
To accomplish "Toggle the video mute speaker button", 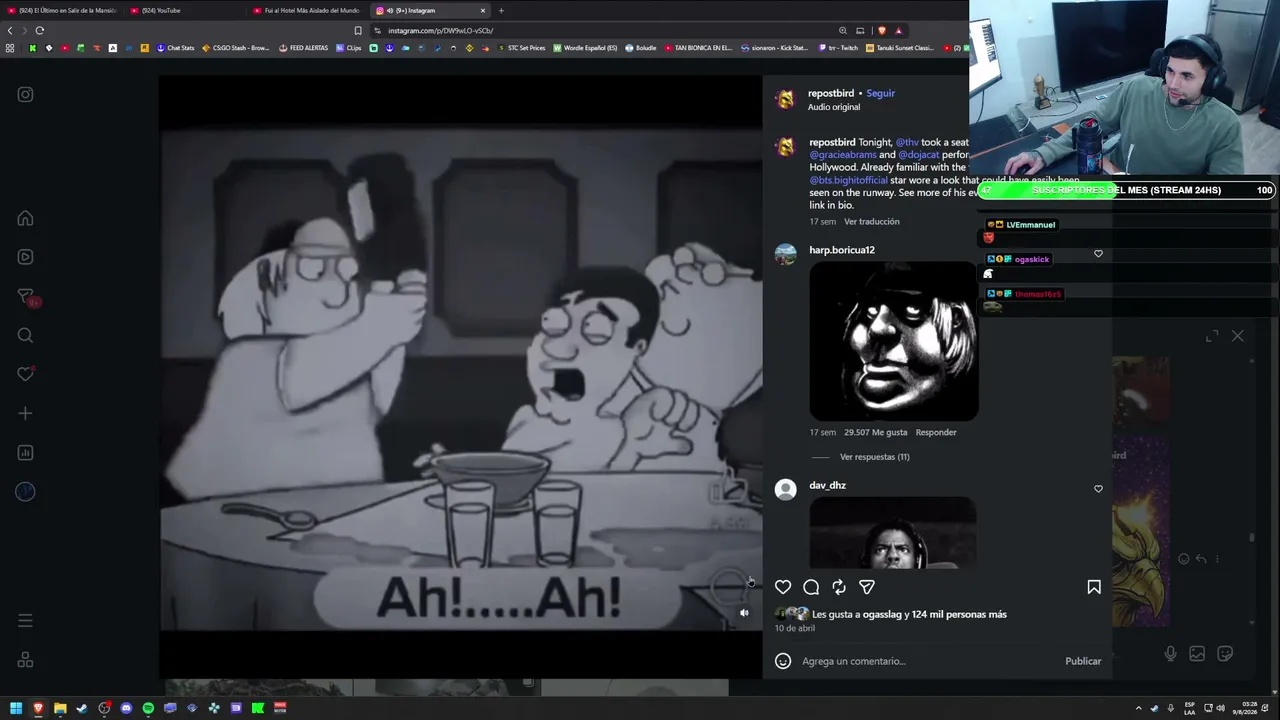I will point(744,613).
